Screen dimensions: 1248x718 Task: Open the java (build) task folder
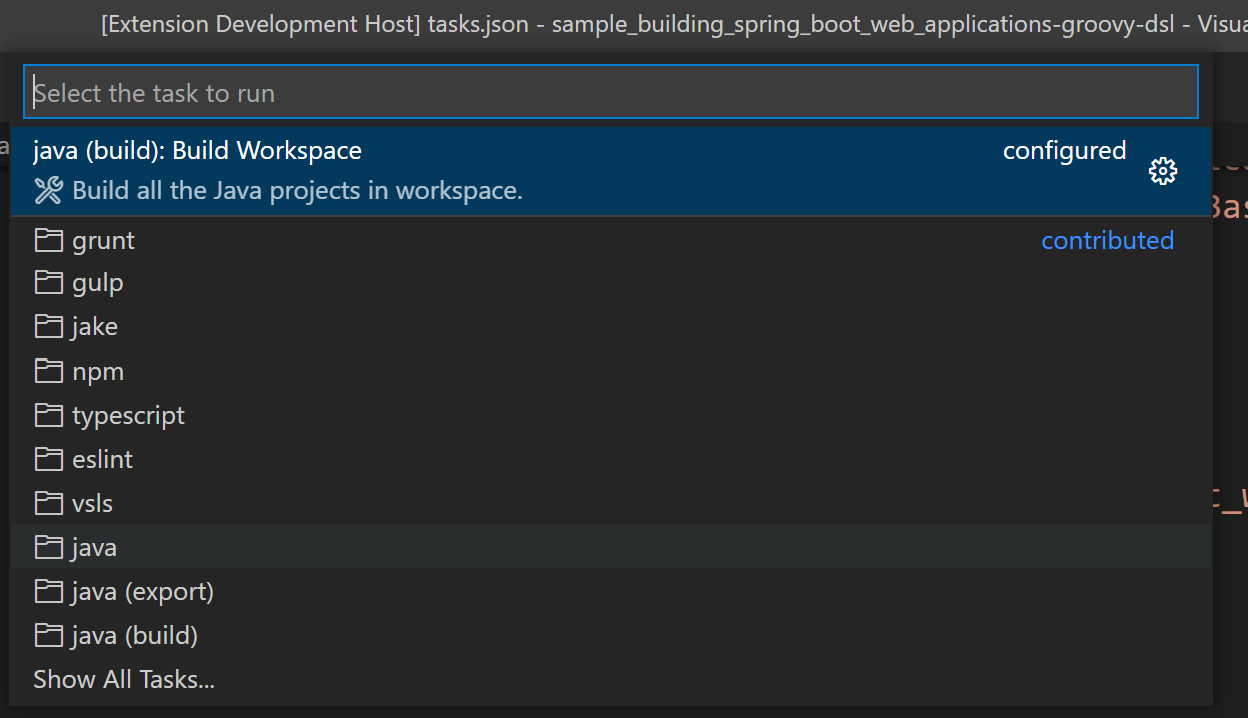(x=610, y=635)
